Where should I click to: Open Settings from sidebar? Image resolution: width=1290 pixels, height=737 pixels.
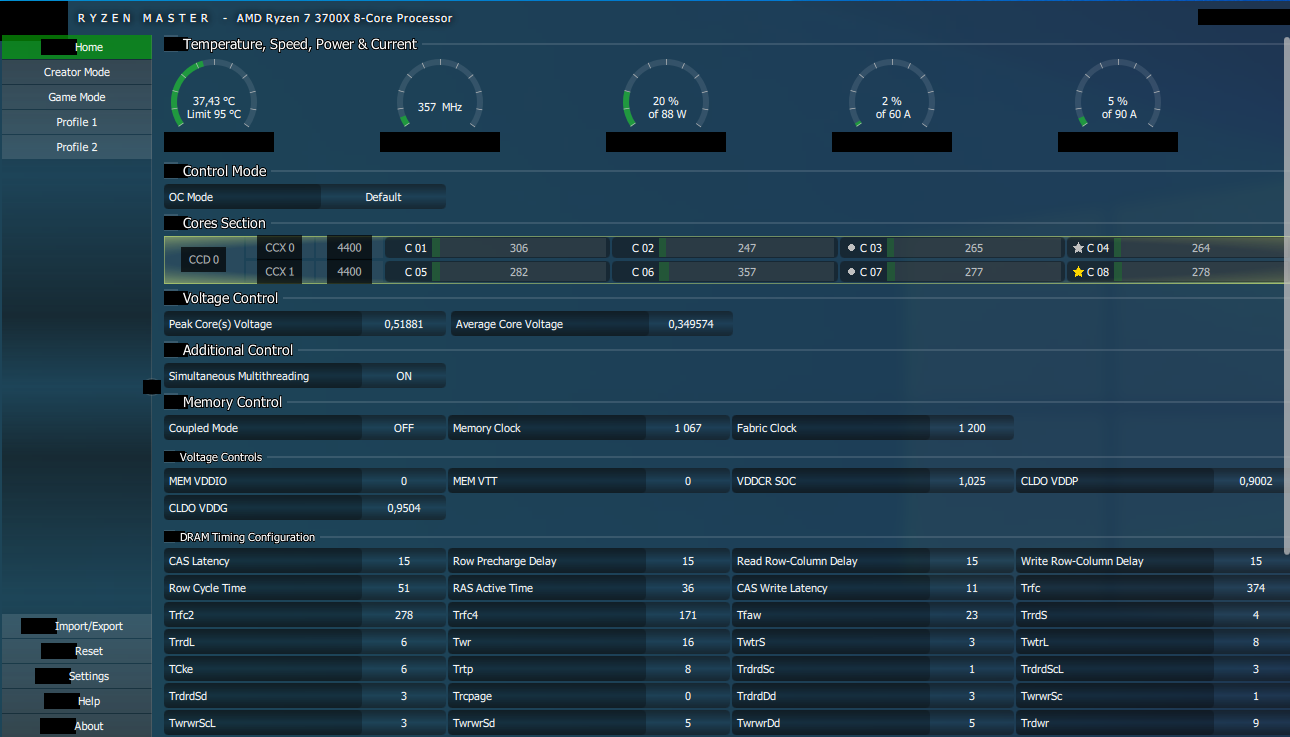(77, 676)
